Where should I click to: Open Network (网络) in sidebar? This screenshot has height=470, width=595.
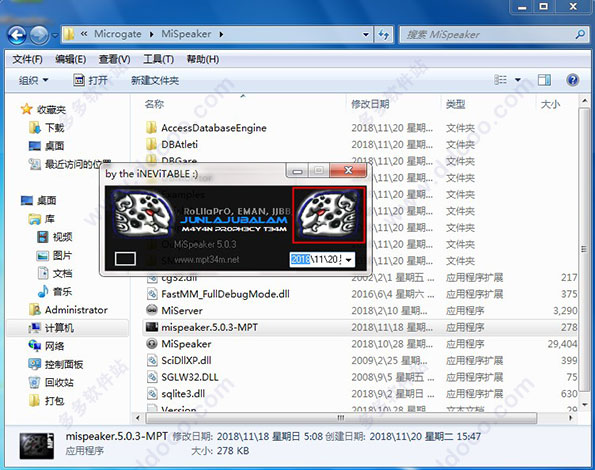46,346
